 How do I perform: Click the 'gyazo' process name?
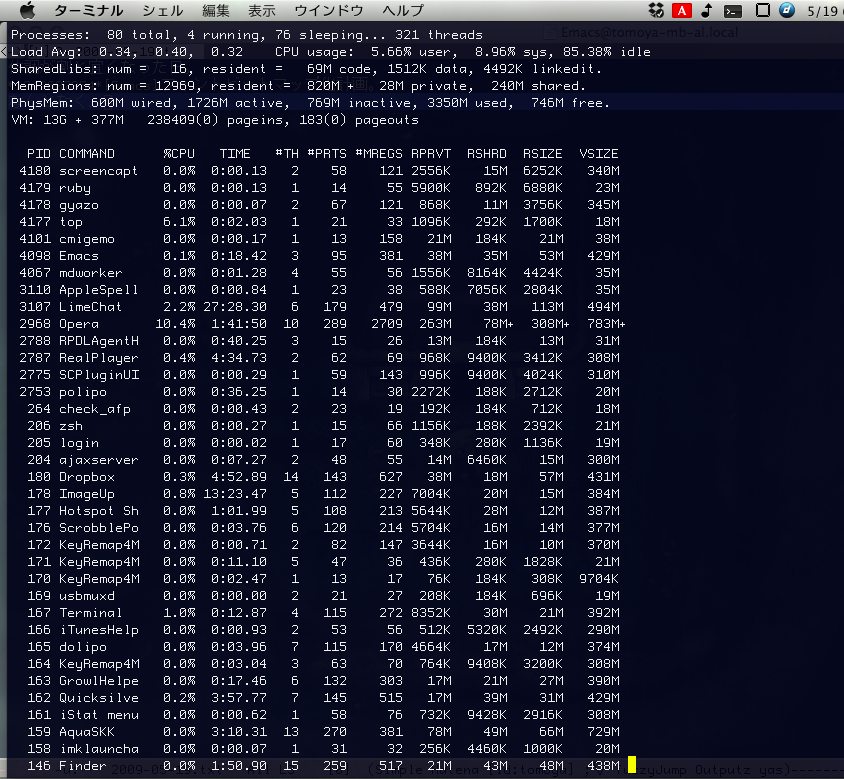(79, 205)
